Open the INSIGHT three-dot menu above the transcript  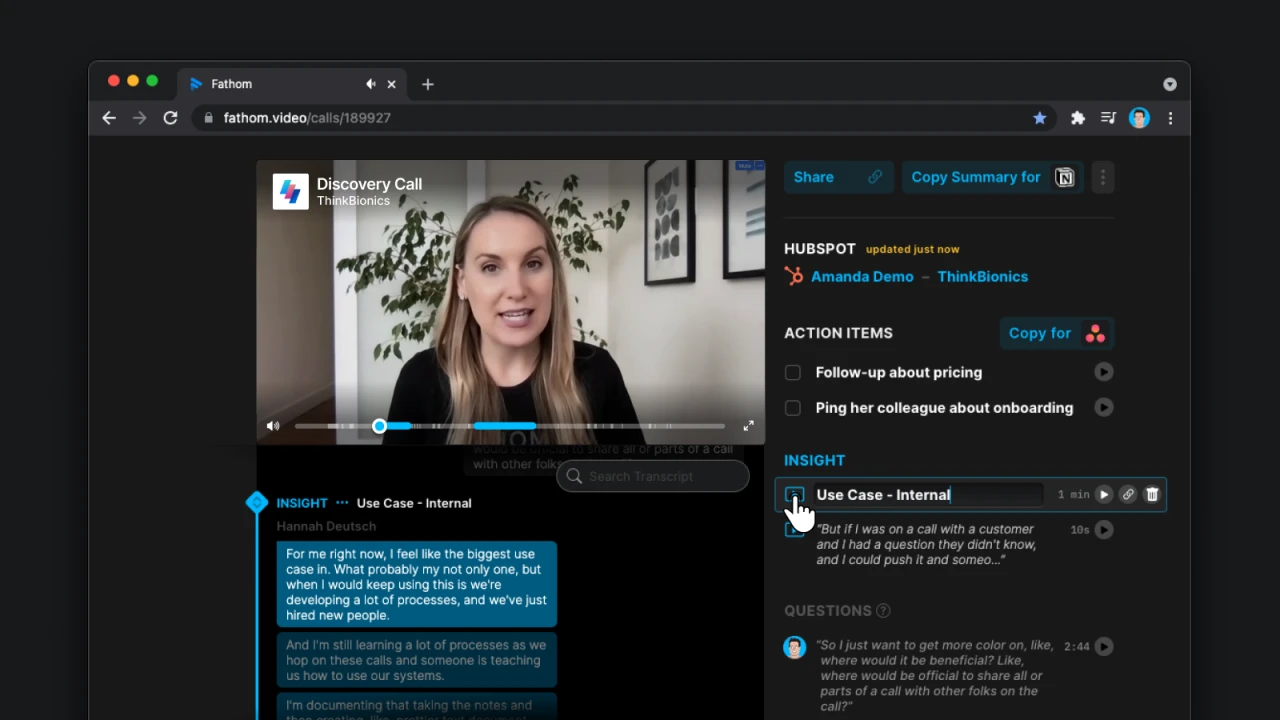coord(341,503)
